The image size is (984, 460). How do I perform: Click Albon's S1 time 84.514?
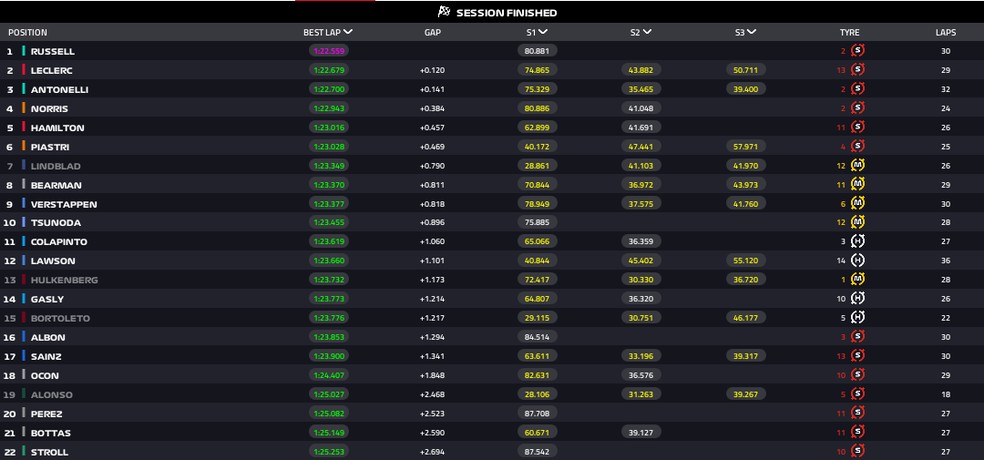pyautogui.click(x=537, y=337)
